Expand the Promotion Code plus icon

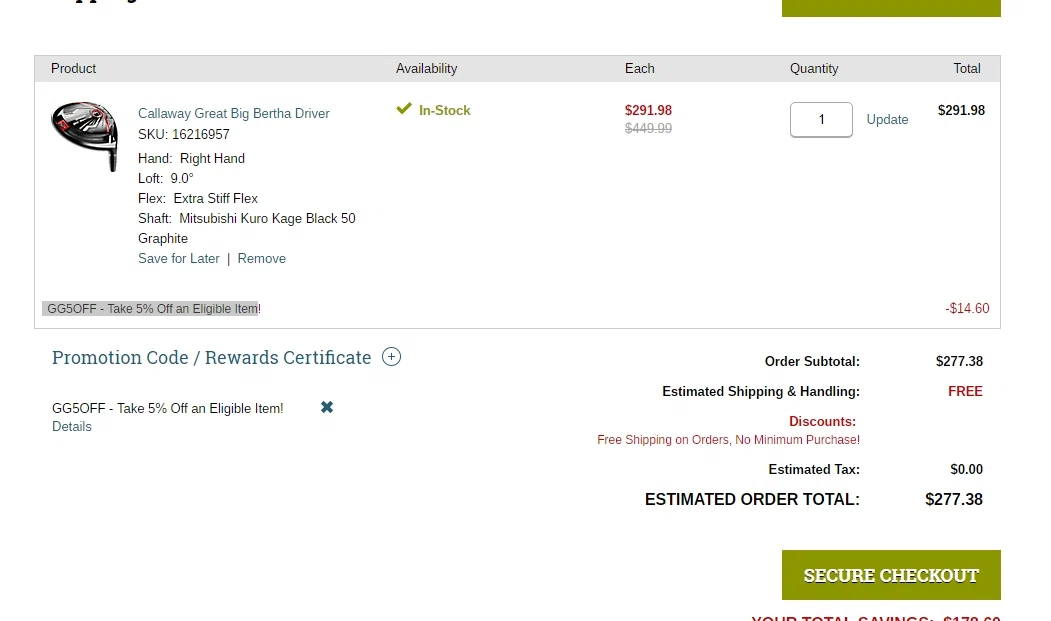pos(391,357)
